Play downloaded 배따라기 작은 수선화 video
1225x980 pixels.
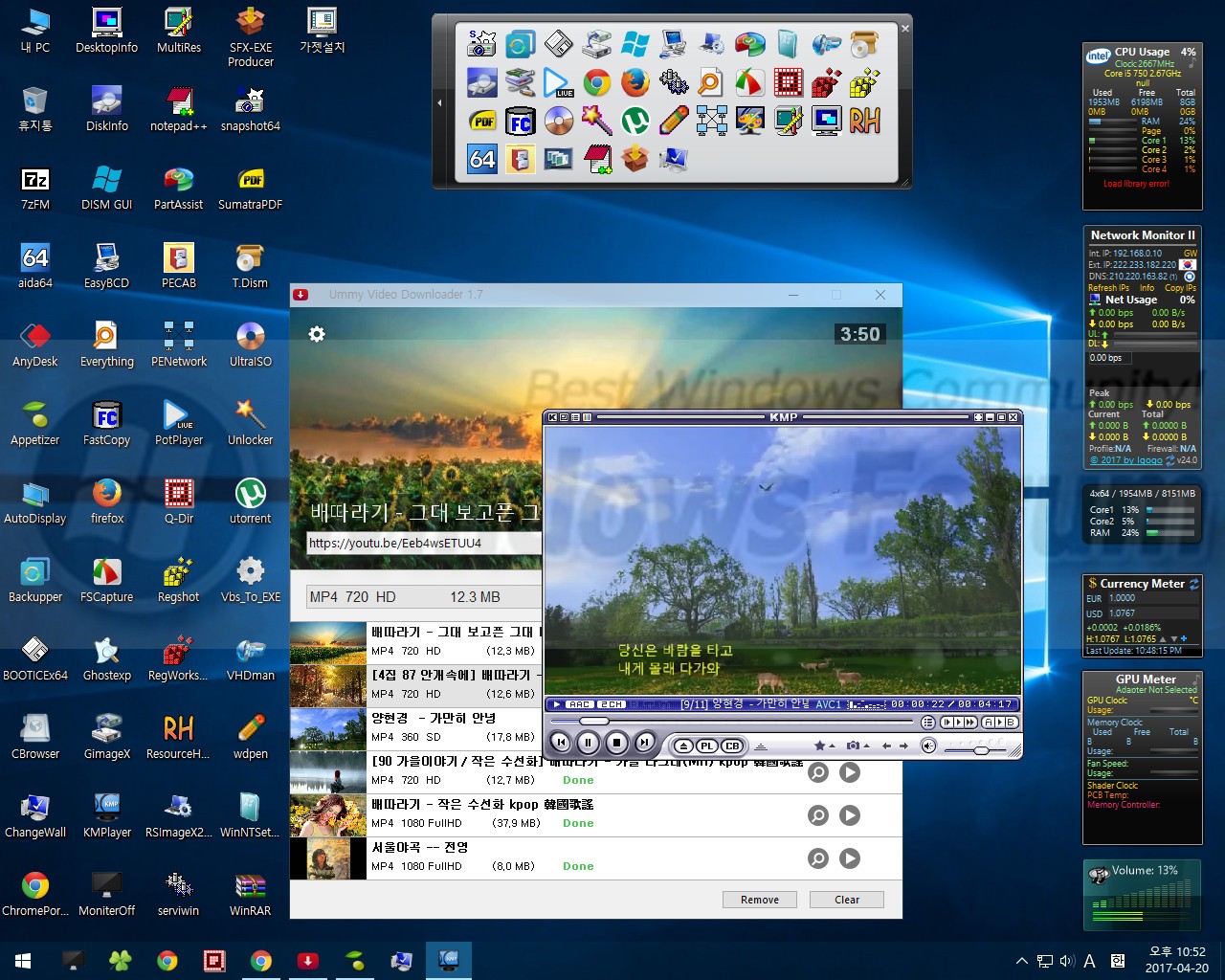850,815
